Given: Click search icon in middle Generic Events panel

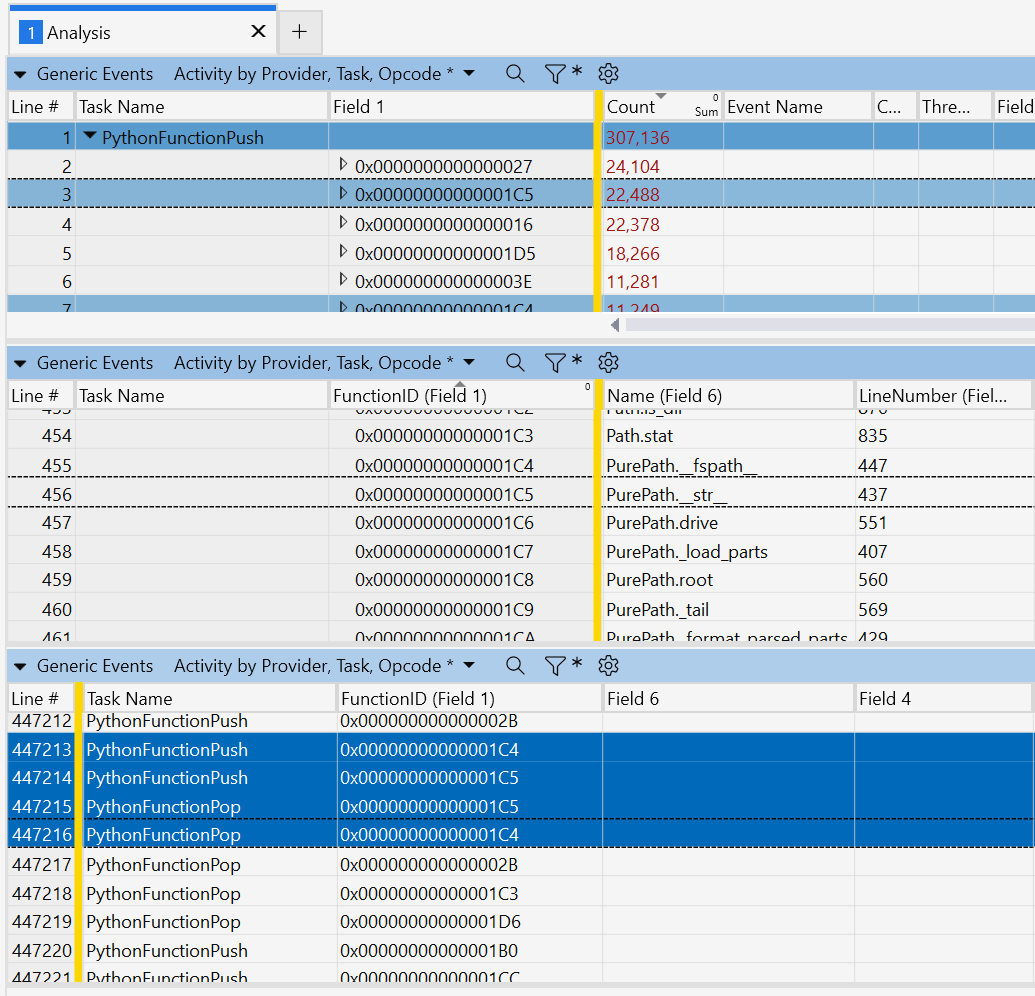Looking at the screenshot, I should (515, 362).
